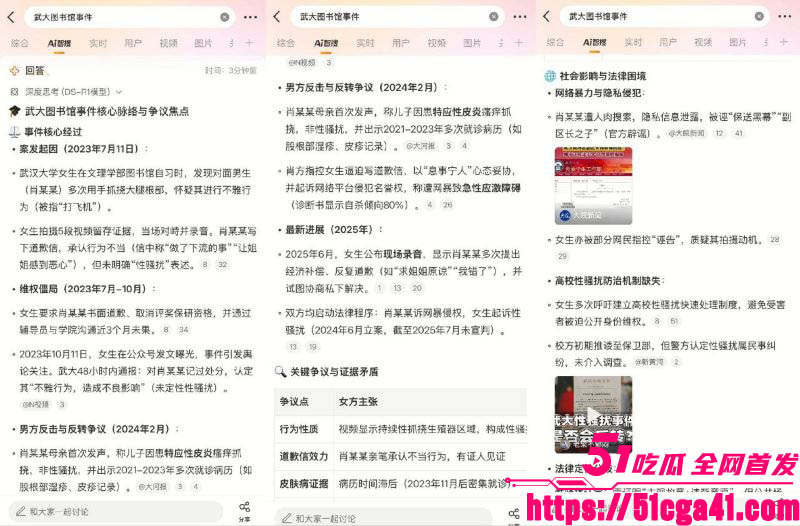Viewport: 800px width, 526px height.
Task: Click the 争议点 table header
Action: click(x=294, y=402)
